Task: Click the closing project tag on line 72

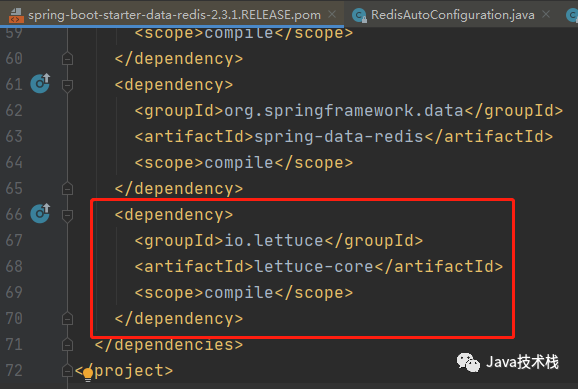Action: pyautogui.click(x=124, y=371)
